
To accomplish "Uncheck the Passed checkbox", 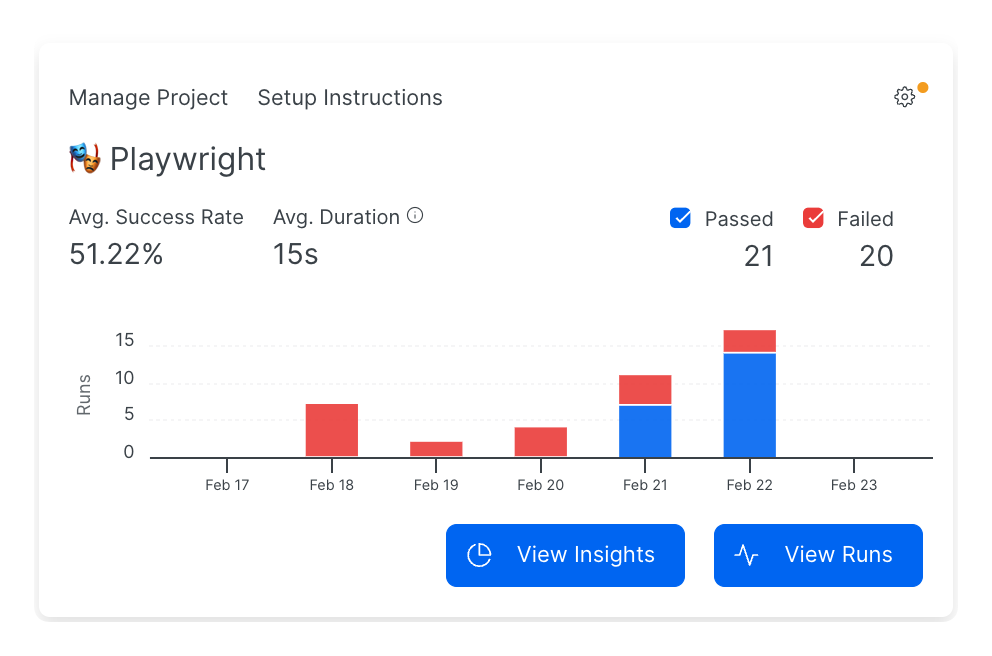I will tap(680, 218).
